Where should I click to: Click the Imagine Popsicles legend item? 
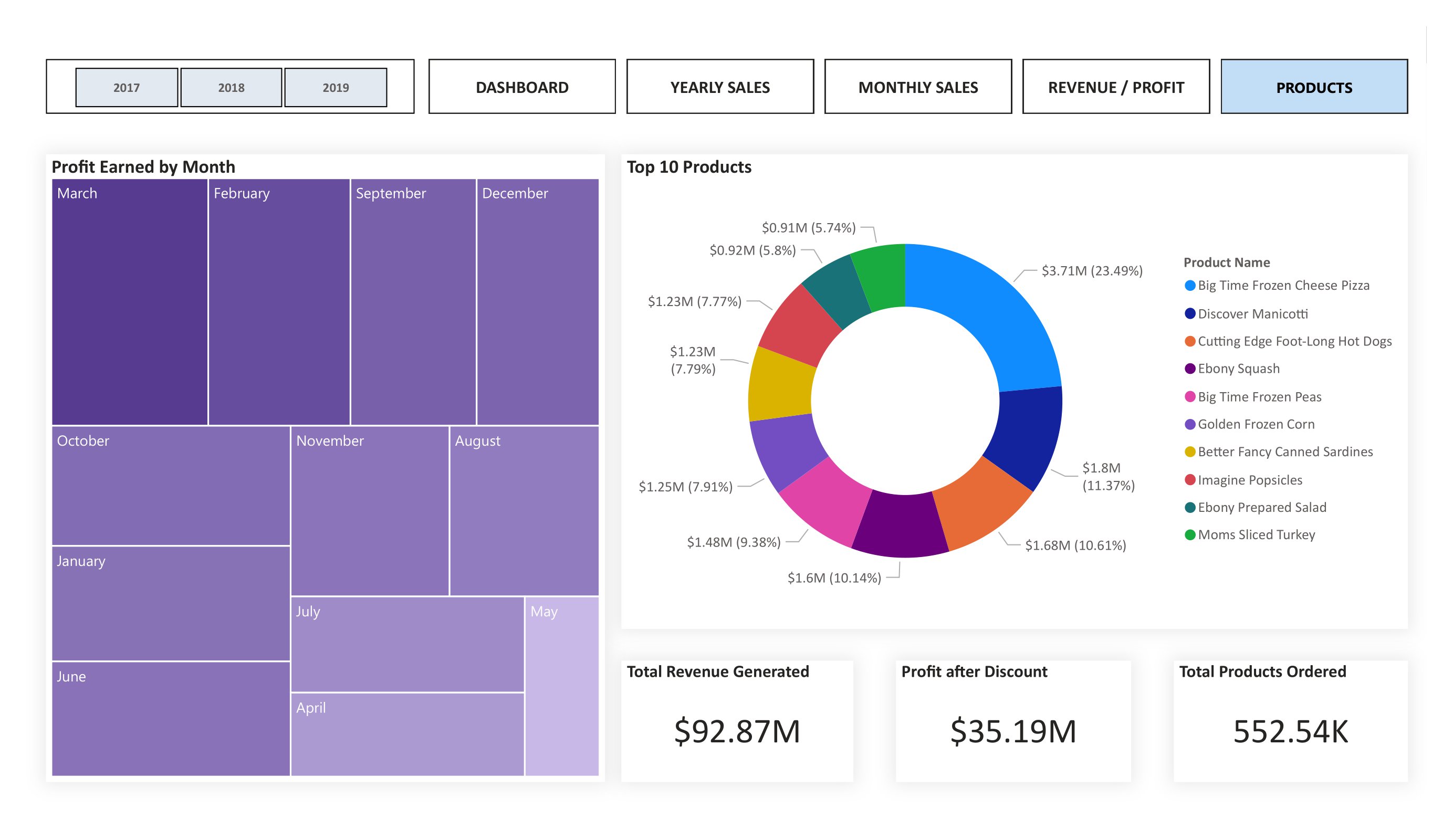click(1249, 480)
